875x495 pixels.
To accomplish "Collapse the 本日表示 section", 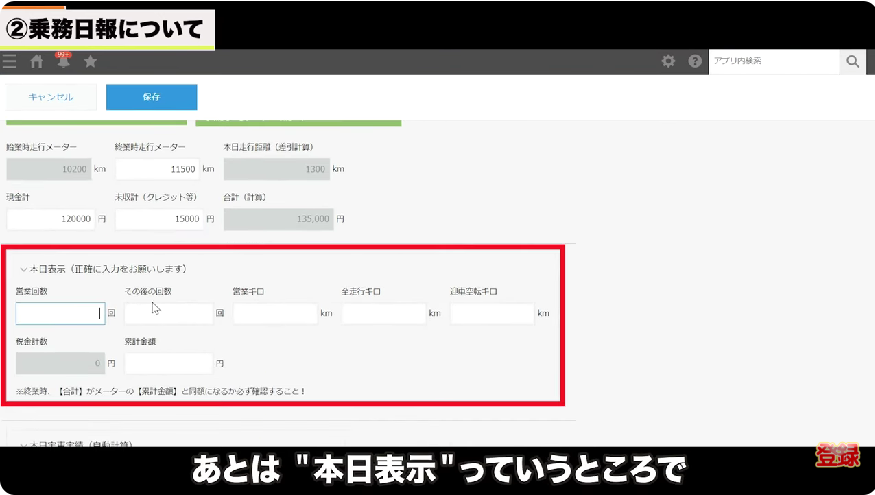I will click(x=23, y=269).
